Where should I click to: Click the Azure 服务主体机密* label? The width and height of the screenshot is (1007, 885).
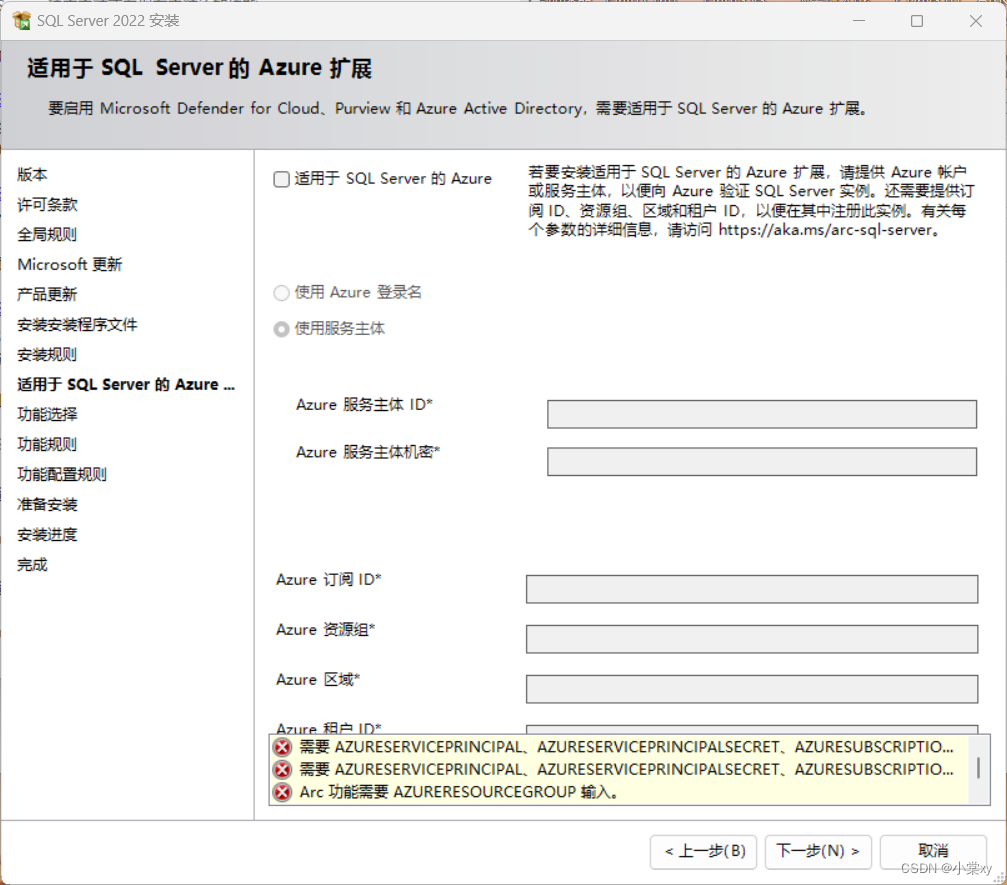pos(367,452)
